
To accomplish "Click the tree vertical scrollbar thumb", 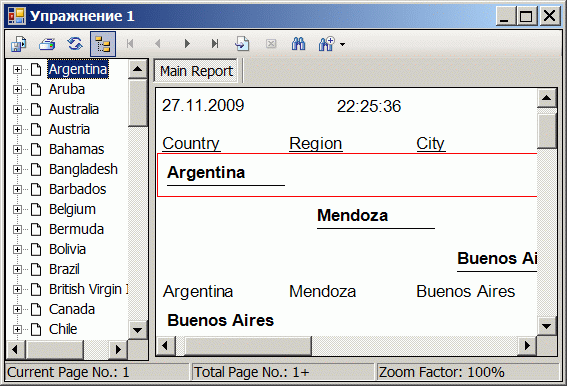I will pyautogui.click(x=138, y=103).
